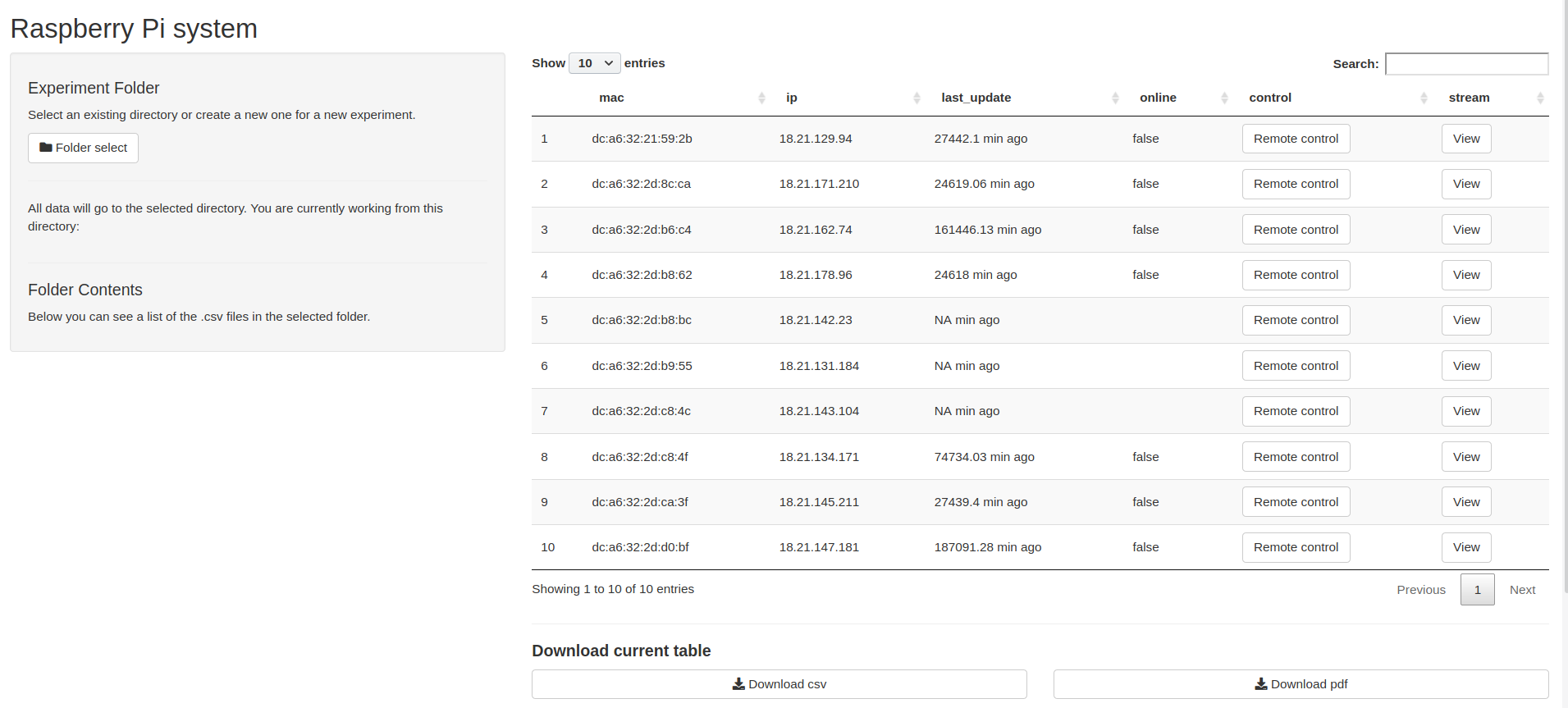
Task: Click the Raspberry Pi system title
Action: coord(134,29)
